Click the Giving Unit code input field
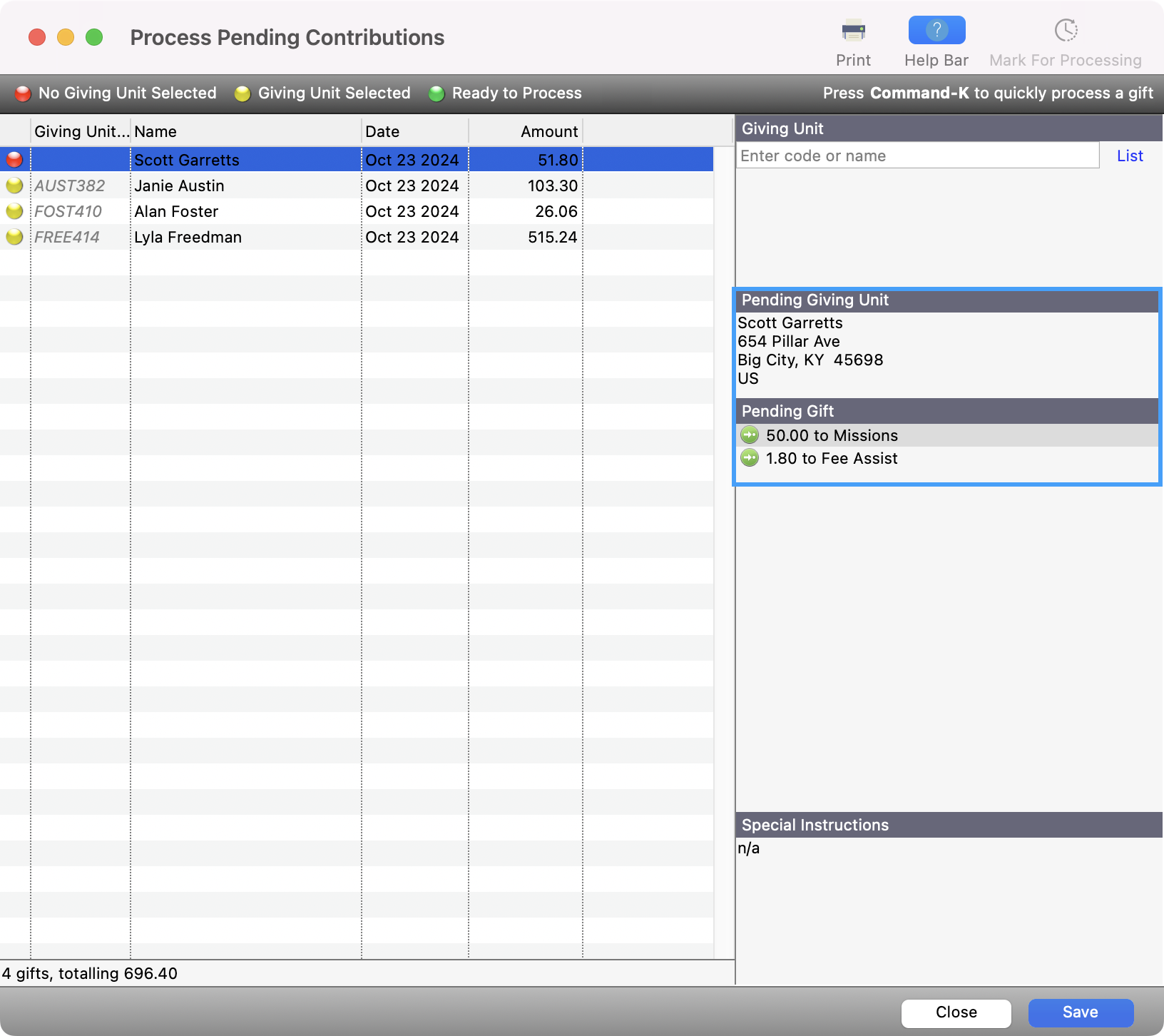This screenshot has width=1164, height=1036. 917,156
